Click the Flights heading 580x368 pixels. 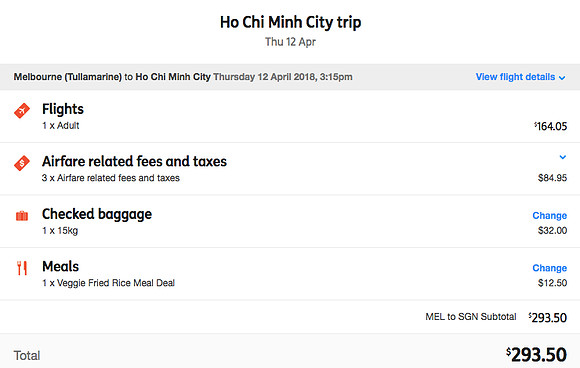point(63,109)
